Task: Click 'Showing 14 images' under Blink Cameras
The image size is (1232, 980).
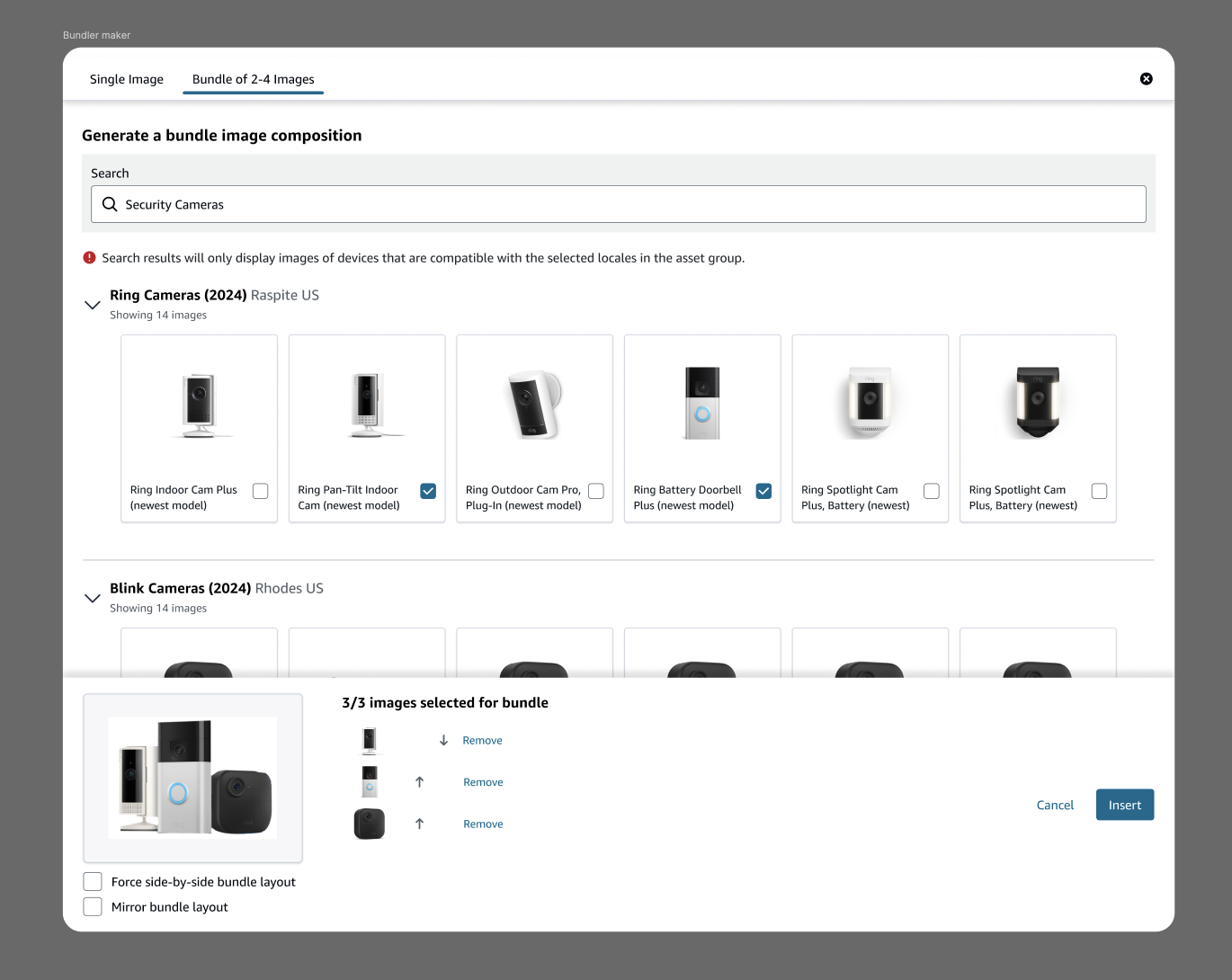Action: coord(158,608)
